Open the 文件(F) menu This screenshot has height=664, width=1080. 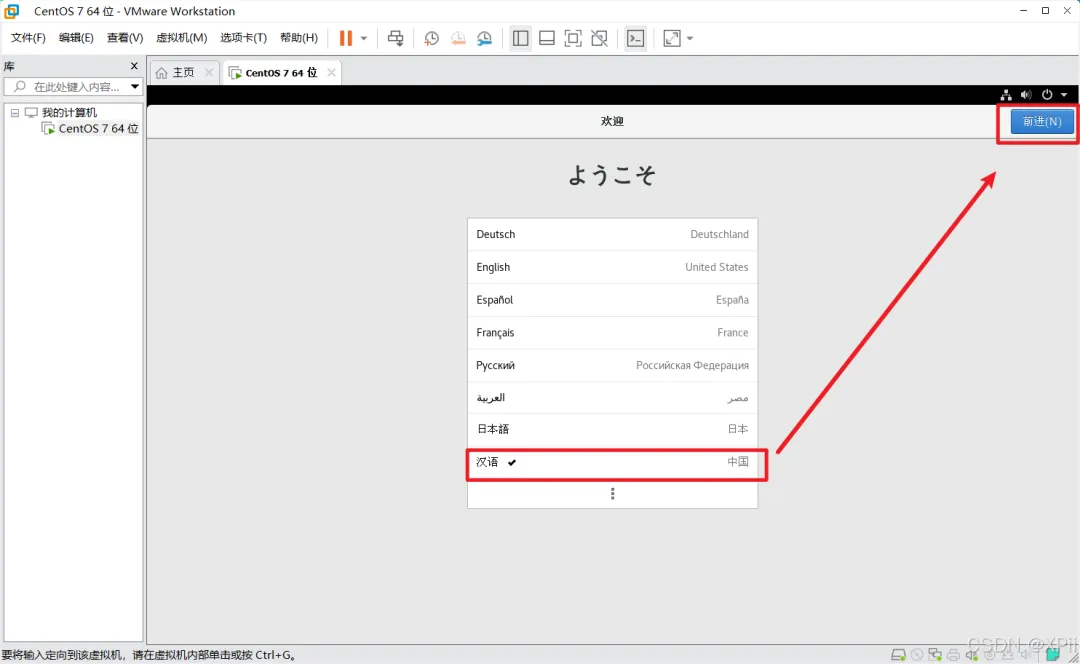[x=28, y=38]
